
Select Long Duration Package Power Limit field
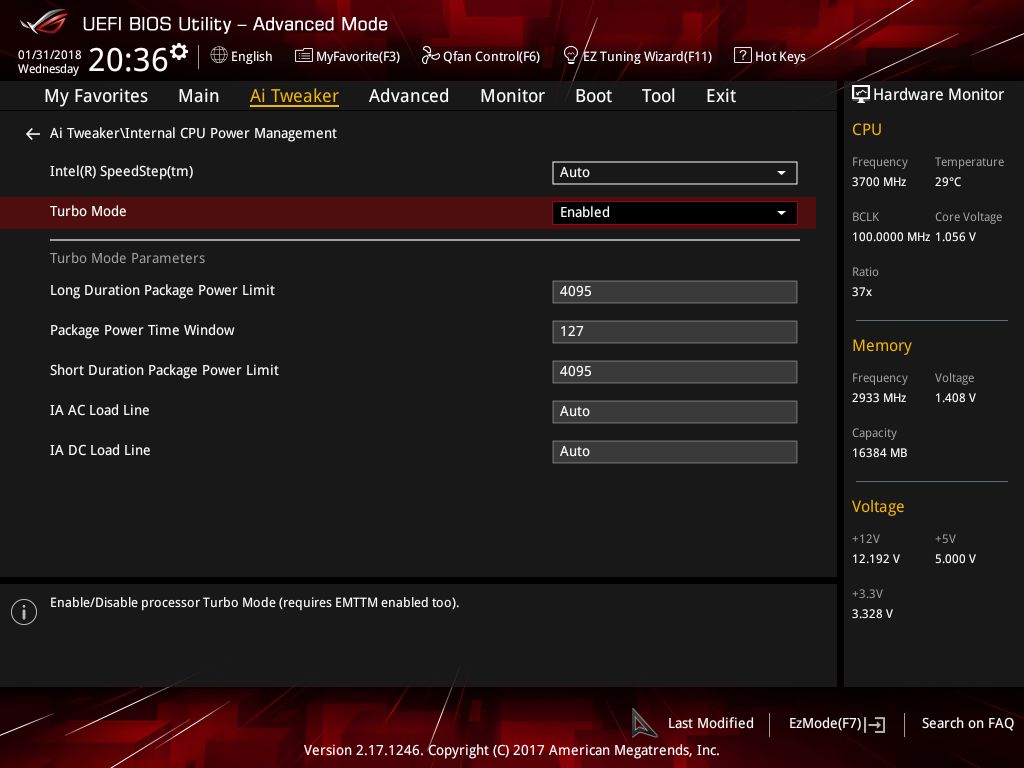[674, 291]
